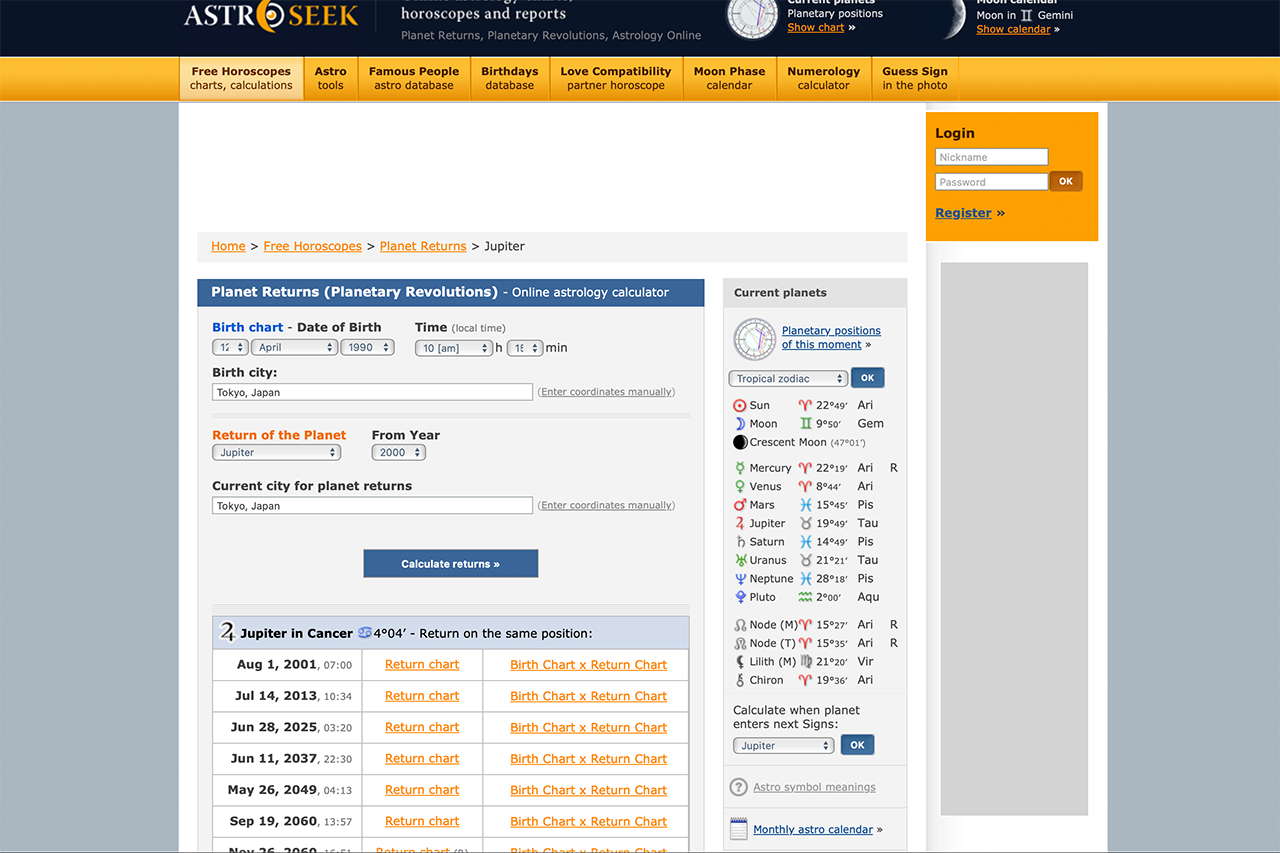The width and height of the screenshot is (1280, 853).
Task: Click the Planet Returns breadcrumb link
Action: 423,246
